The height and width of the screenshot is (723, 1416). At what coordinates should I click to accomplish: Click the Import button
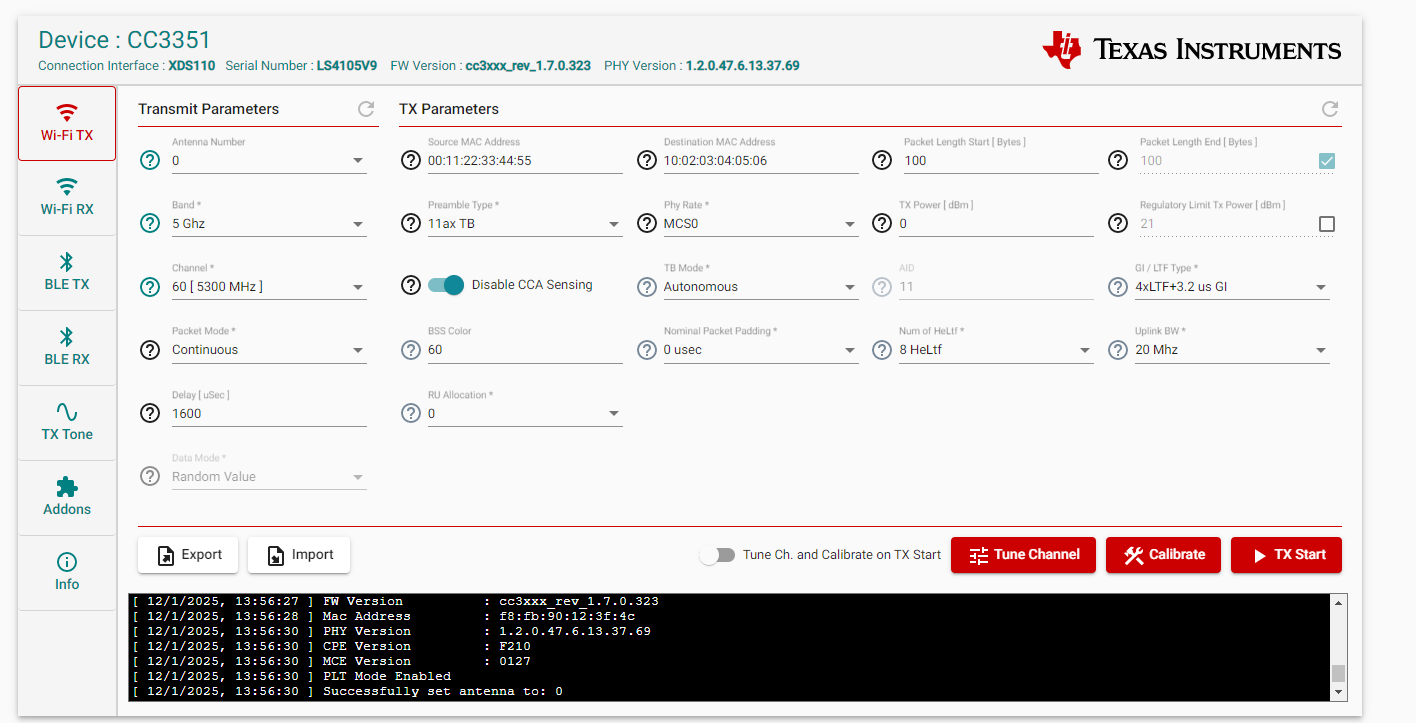(x=299, y=555)
